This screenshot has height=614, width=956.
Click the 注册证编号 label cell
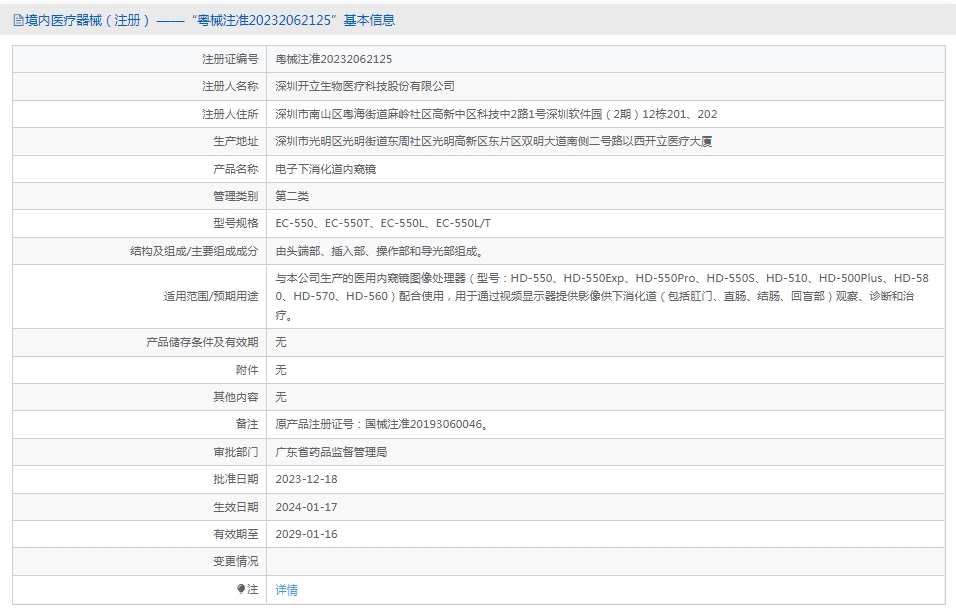(x=140, y=59)
